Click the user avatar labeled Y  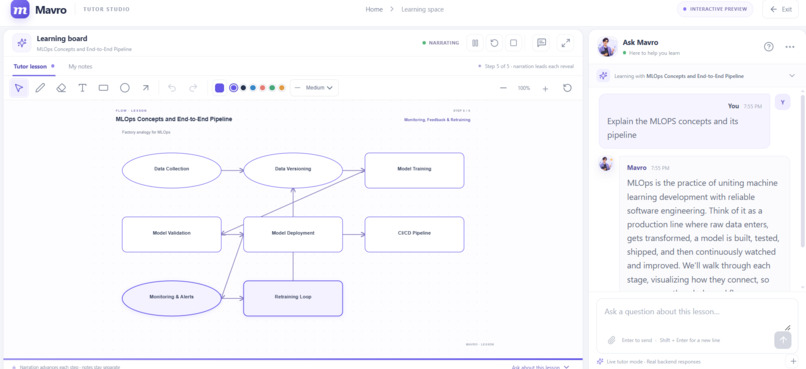pos(782,102)
